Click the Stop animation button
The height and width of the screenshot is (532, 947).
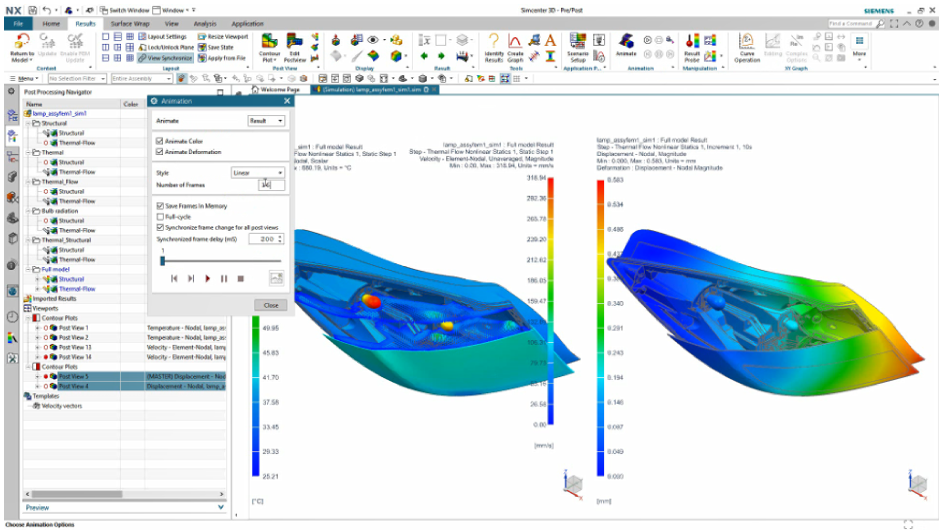(240, 278)
